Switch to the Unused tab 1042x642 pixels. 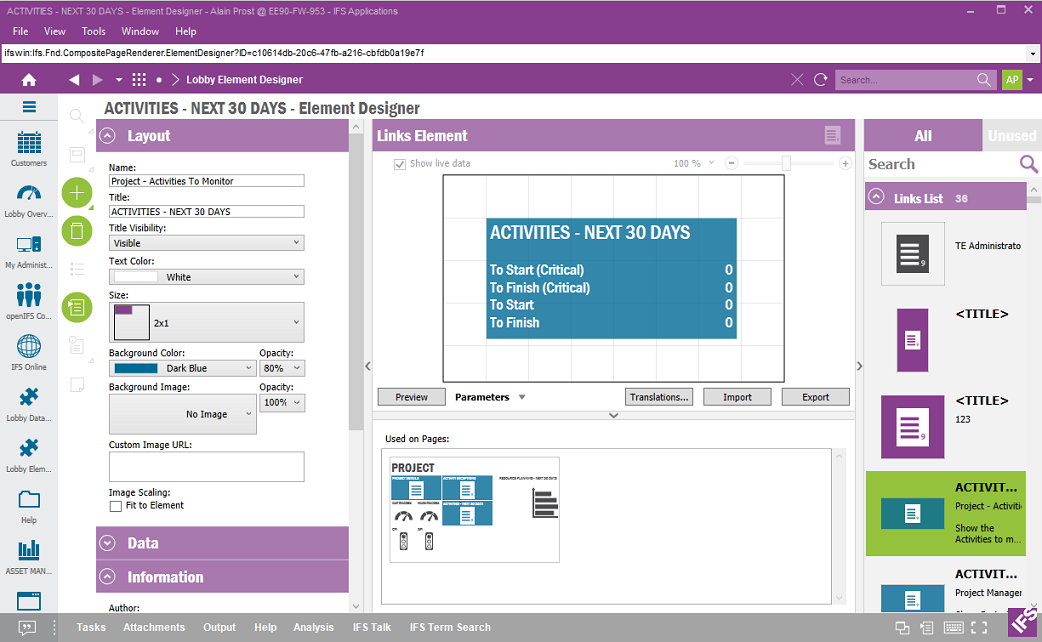tap(1011, 136)
